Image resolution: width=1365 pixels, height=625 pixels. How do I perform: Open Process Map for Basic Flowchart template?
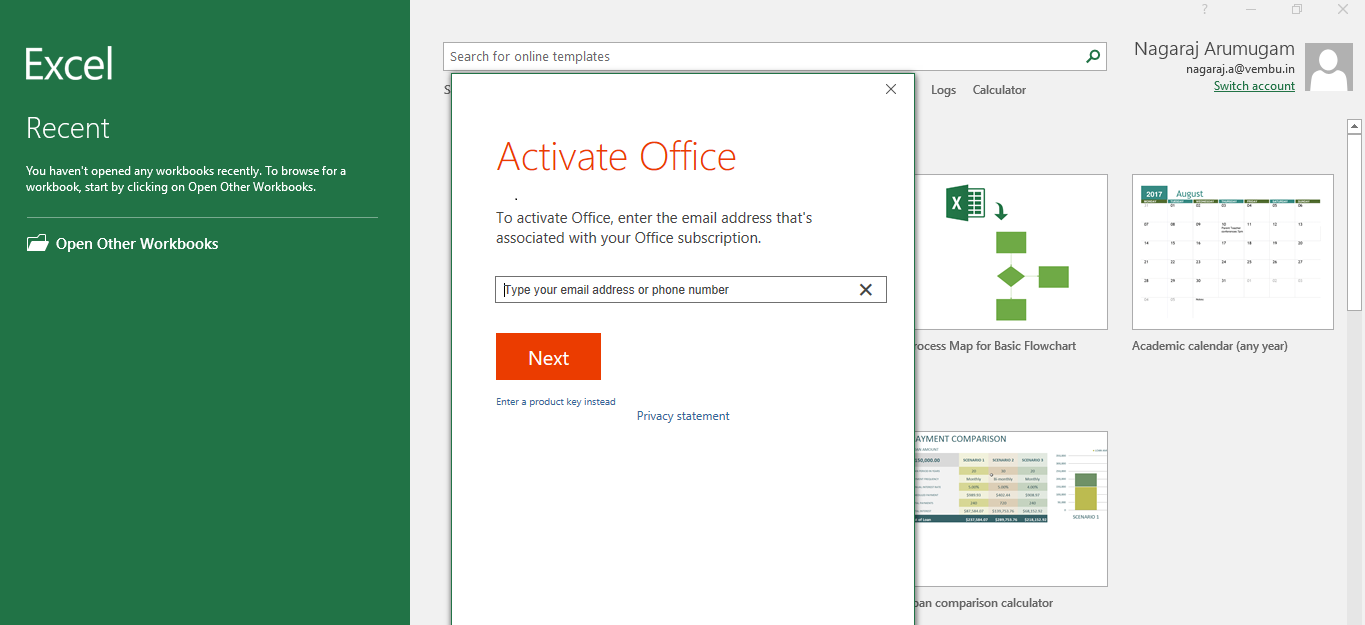pyautogui.click(x=1010, y=252)
